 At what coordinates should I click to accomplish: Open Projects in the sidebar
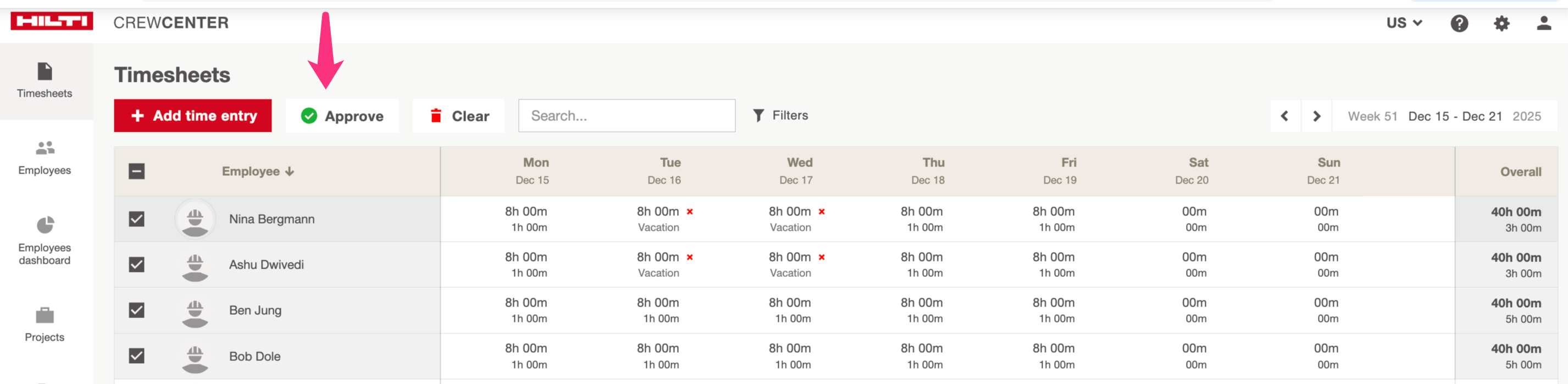[x=45, y=324]
